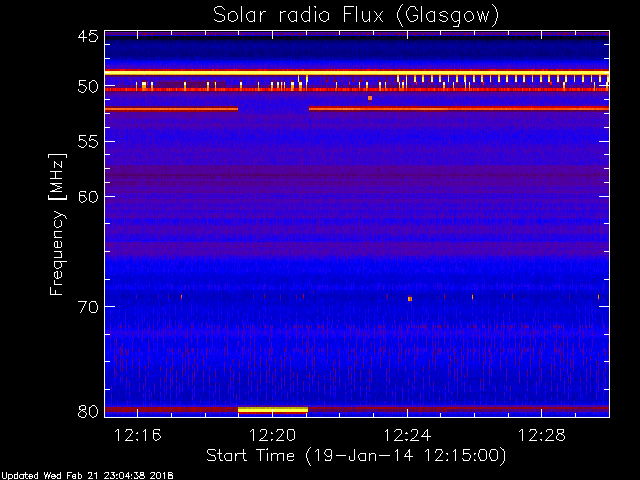The image size is (640, 480).
Task: Click the right segment of the 52 MHz red line
Action: coord(459,109)
